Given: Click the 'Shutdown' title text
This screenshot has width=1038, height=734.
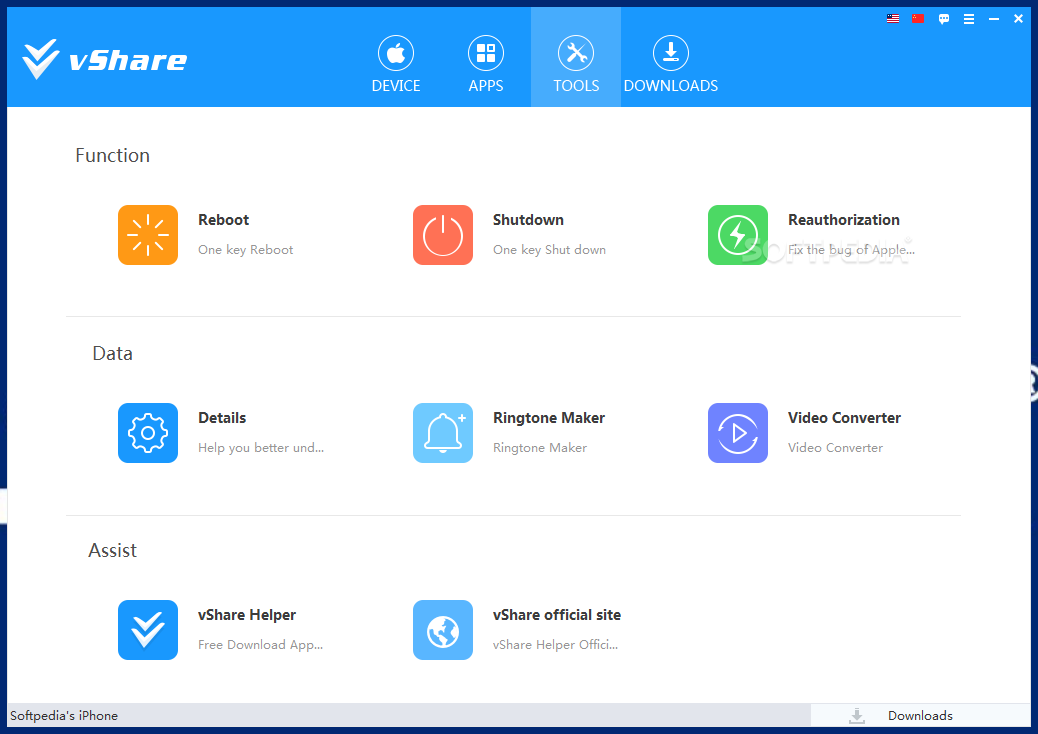Looking at the screenshot, I should click(x=528, y=220).
